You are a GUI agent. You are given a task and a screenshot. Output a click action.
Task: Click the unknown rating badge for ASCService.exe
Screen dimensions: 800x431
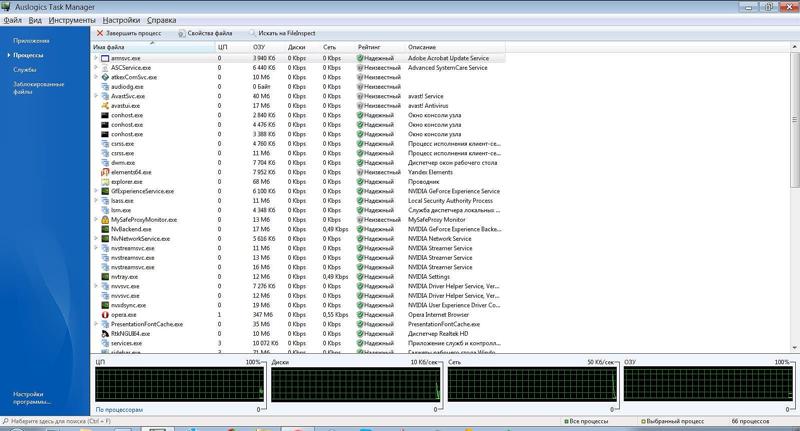360,68
